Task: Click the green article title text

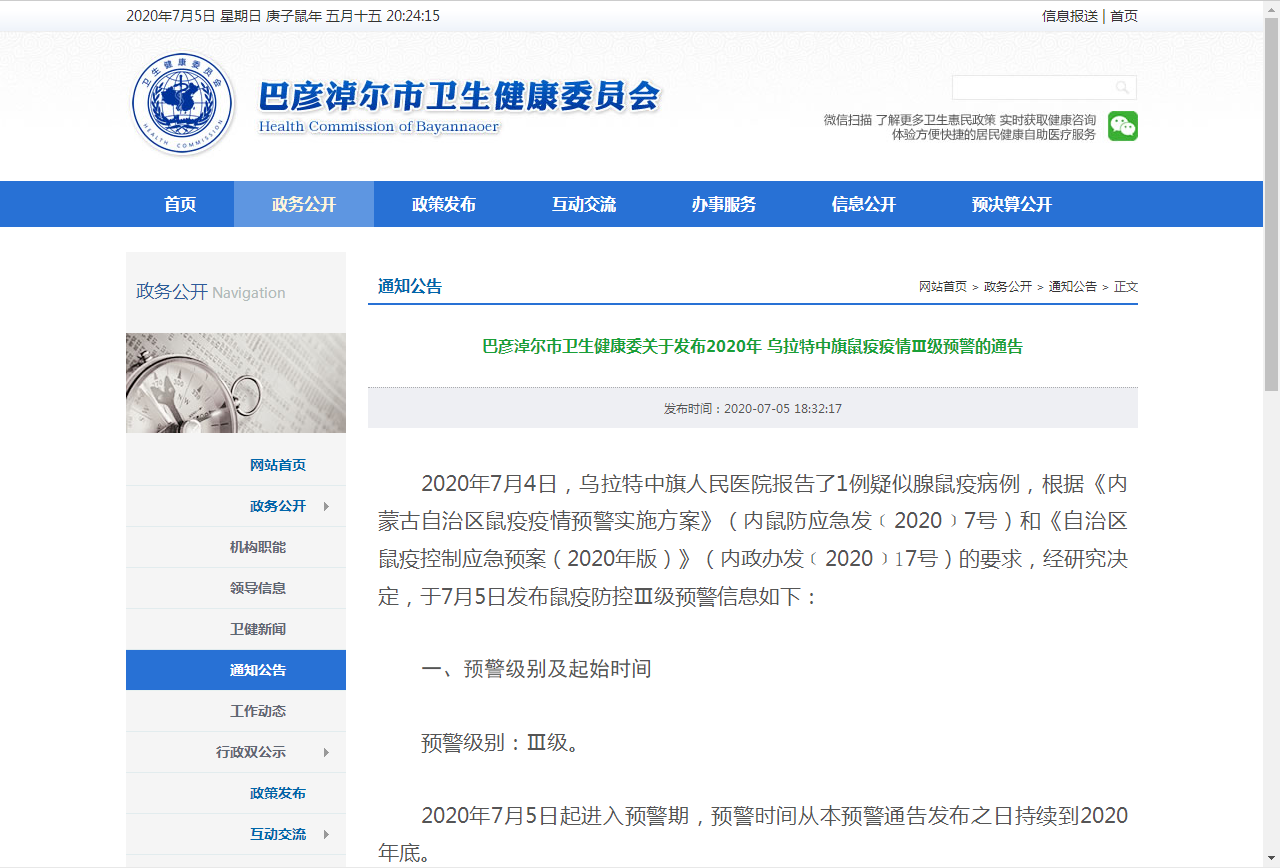Action: click(753, 347)
